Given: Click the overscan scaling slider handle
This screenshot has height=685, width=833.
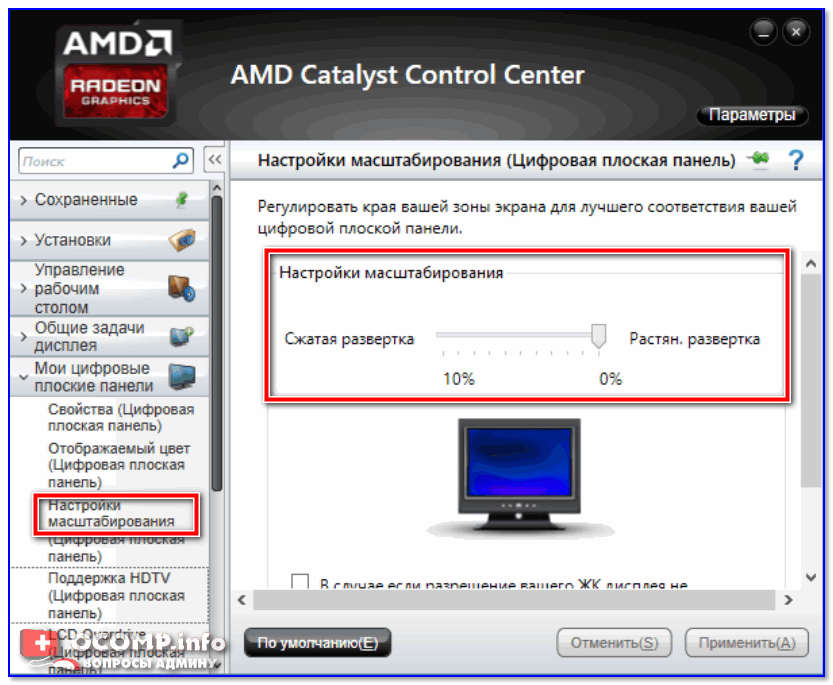Looking at the screenshot, I should (599, 336).
